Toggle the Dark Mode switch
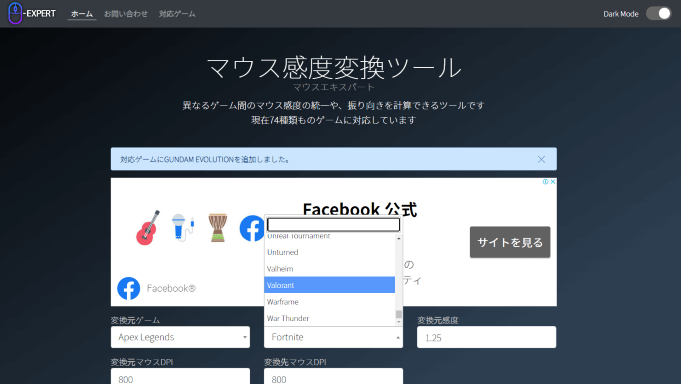 click(x=658, y=13)
